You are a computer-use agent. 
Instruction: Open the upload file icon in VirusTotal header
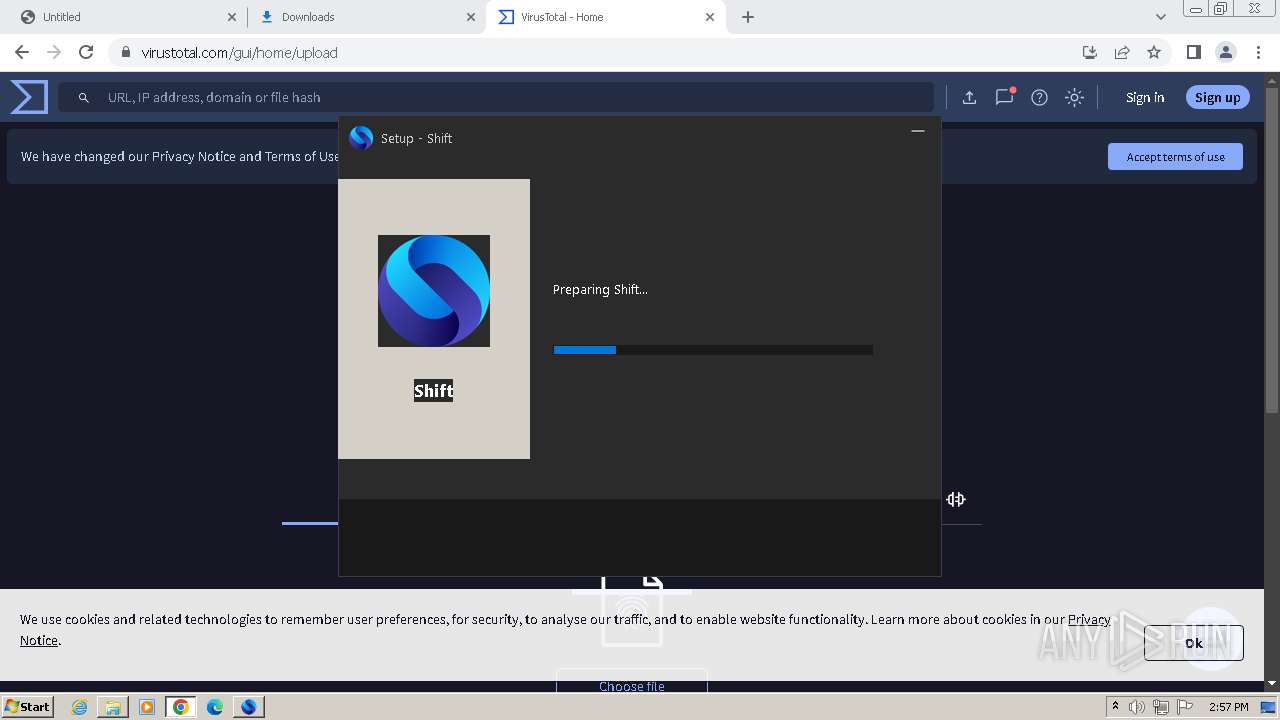tap(969, 97)
